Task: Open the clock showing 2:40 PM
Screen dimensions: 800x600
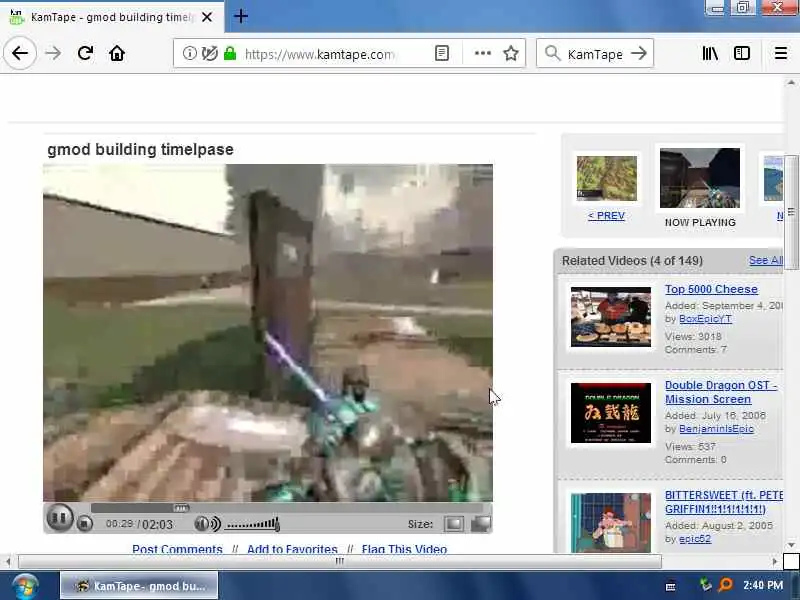Action: 763,585
